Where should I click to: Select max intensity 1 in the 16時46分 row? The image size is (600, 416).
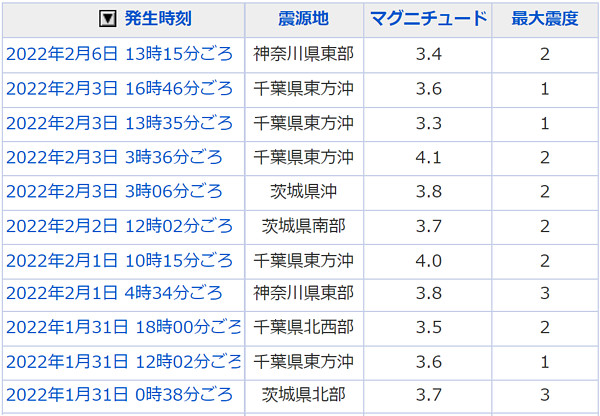[545, 89]
